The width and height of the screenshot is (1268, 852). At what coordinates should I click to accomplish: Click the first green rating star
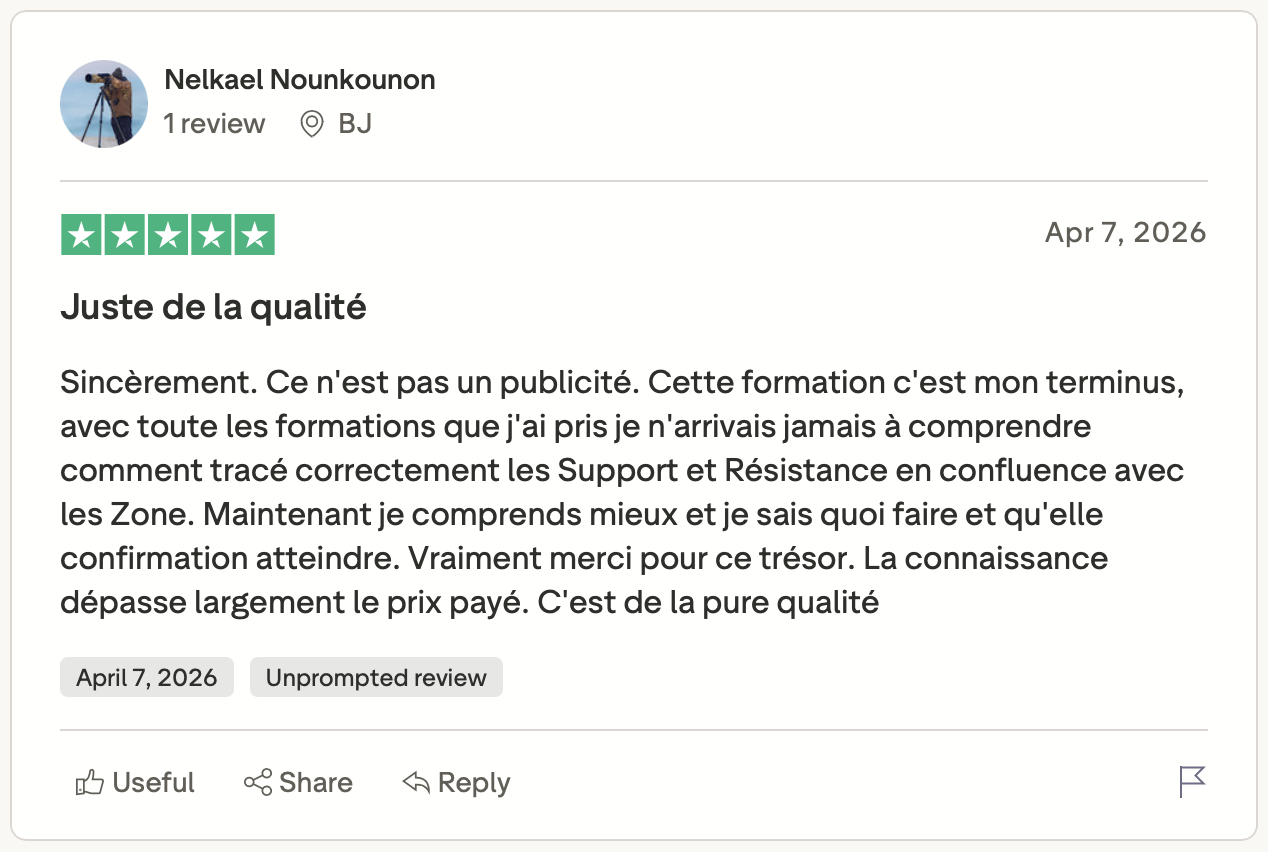(x=81, y=235)
